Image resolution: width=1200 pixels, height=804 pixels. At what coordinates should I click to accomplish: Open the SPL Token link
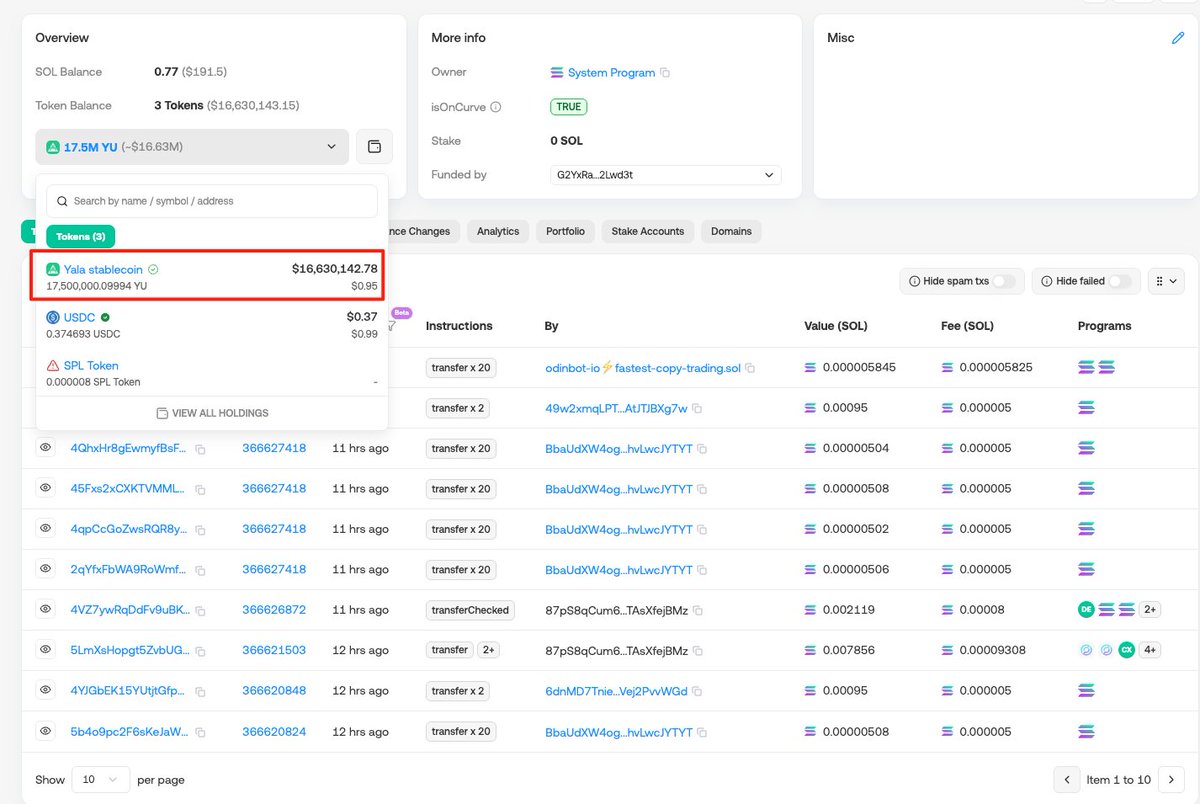pos(91,366)
